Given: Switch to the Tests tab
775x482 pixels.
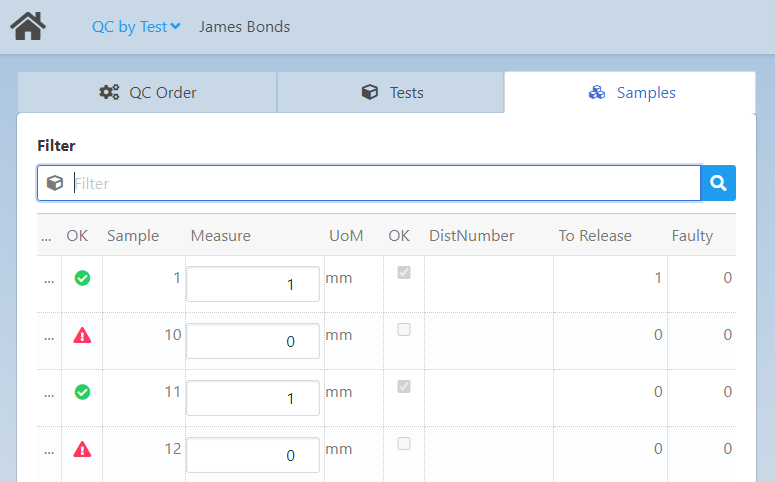Looking at the screenshot, I should point(391,93).
